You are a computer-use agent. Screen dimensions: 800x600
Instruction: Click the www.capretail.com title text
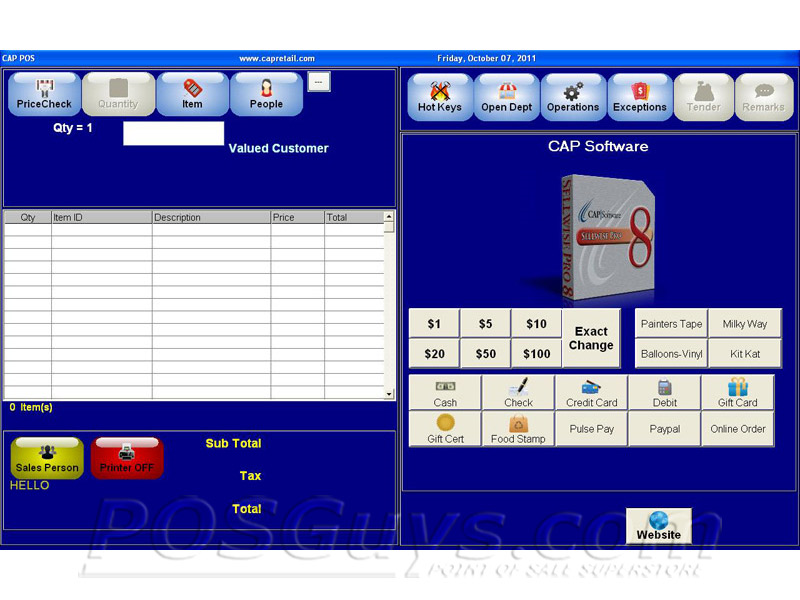[277, 58]
